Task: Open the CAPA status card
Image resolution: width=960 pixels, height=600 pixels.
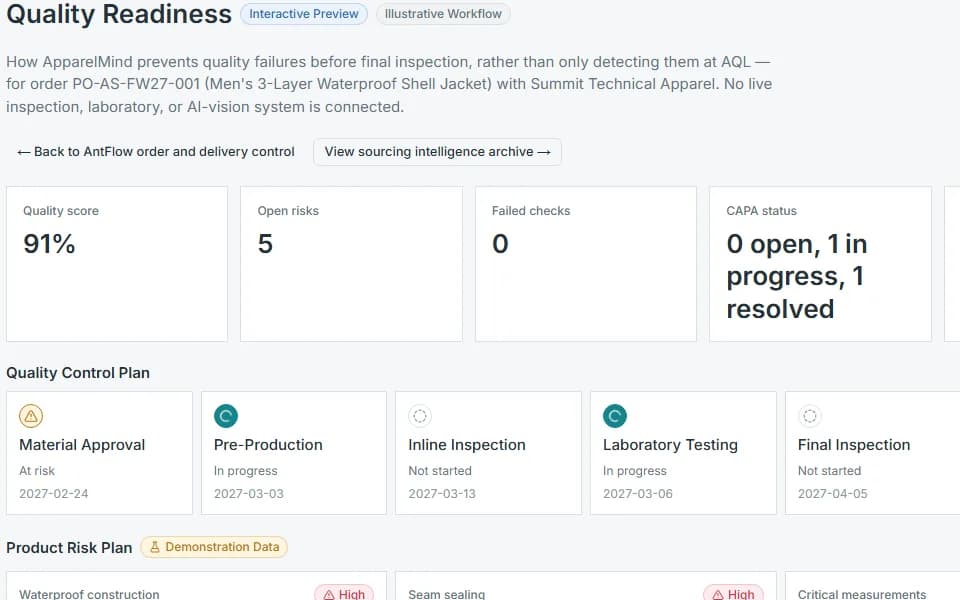Action: click(x=820, y=264)
